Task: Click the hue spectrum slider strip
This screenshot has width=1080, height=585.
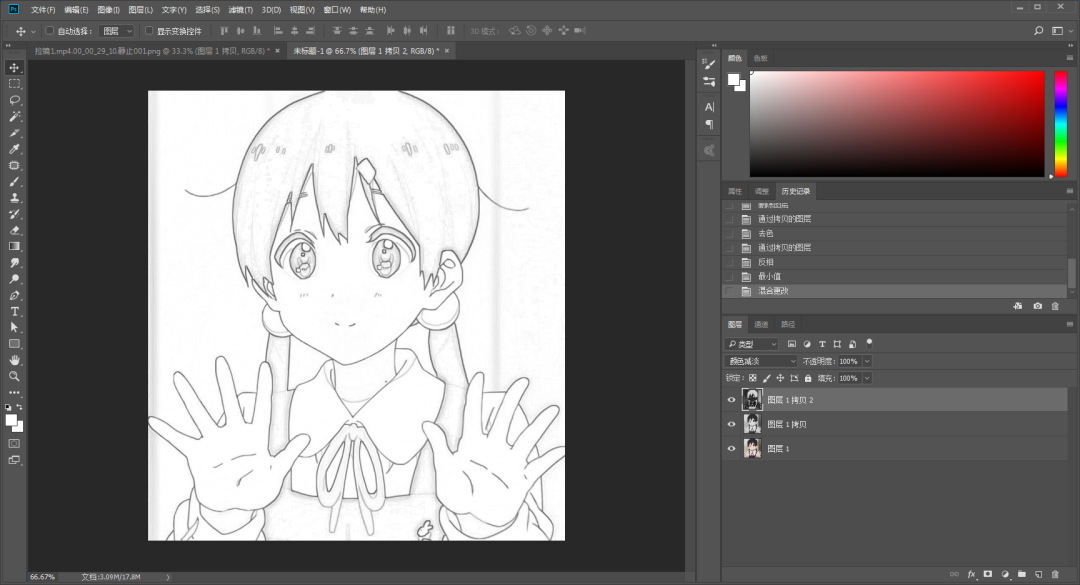Action: pos(1061,123)
